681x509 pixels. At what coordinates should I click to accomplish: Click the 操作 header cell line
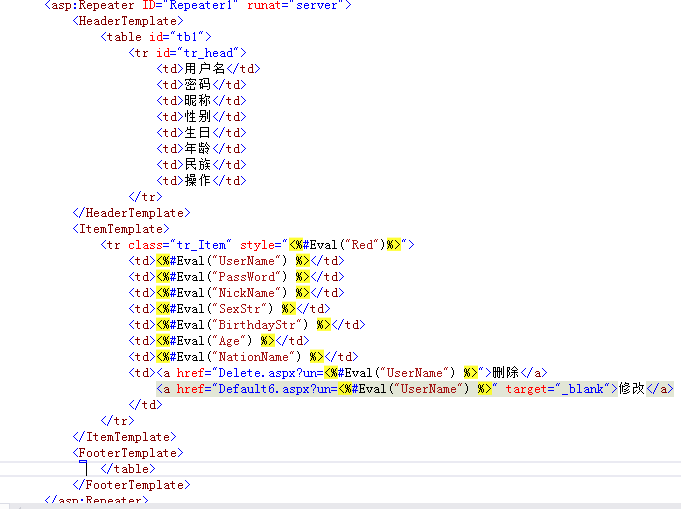[x=201, y=181]
